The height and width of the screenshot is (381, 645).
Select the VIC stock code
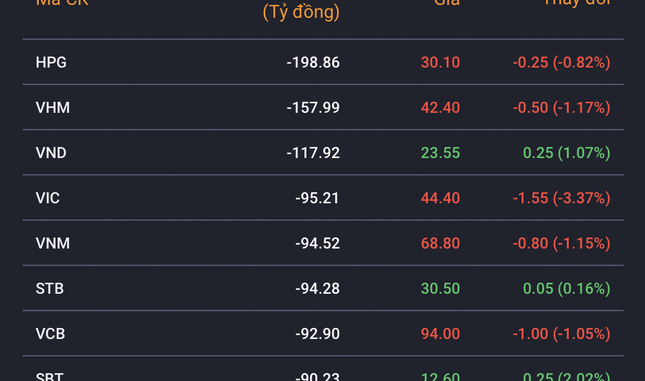48,198
